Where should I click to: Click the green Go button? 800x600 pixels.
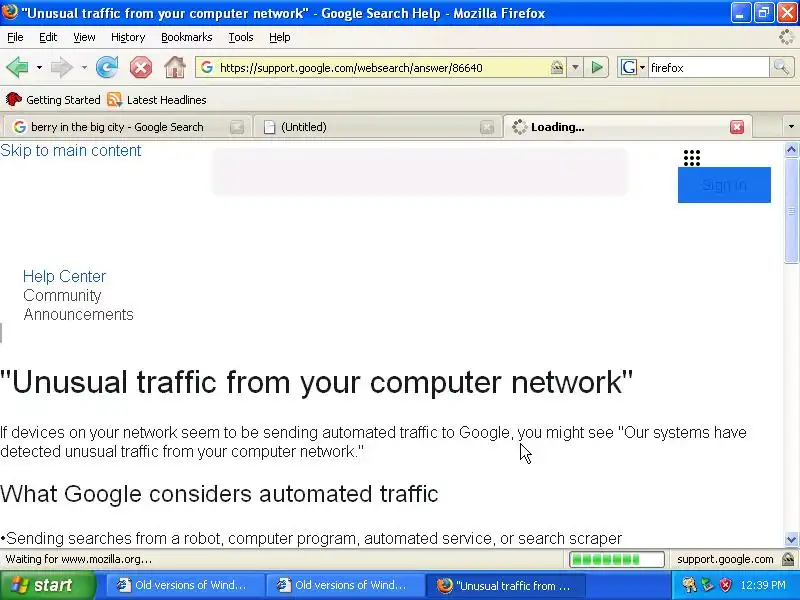click(597, 67)
